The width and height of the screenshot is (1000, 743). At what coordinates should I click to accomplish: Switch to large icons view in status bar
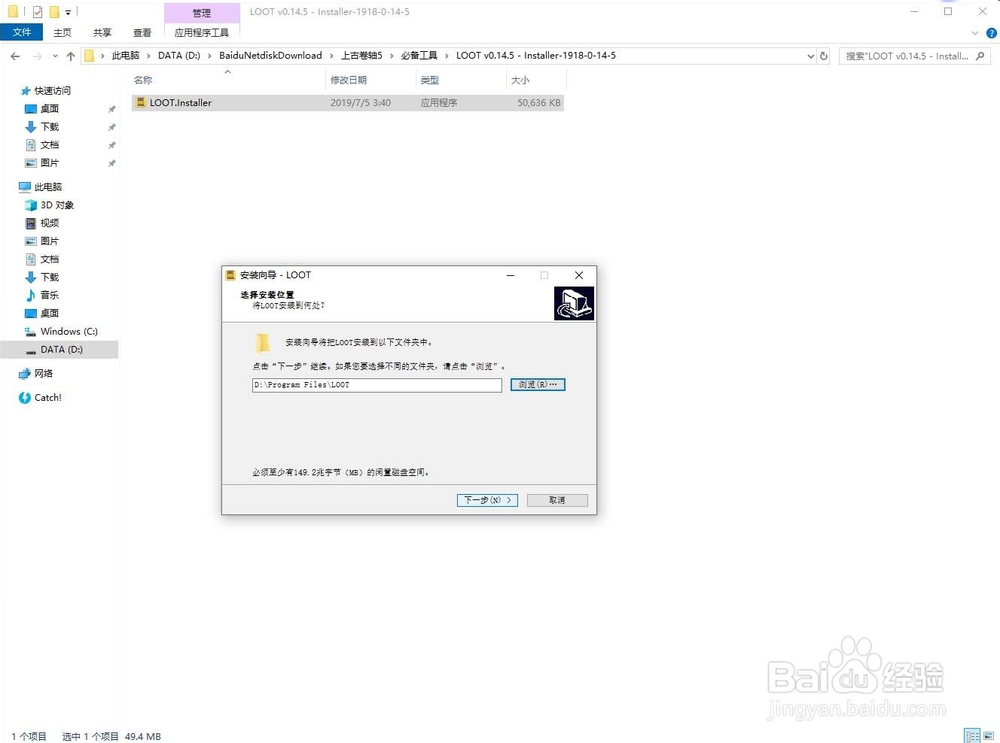(x=989, y=736)
